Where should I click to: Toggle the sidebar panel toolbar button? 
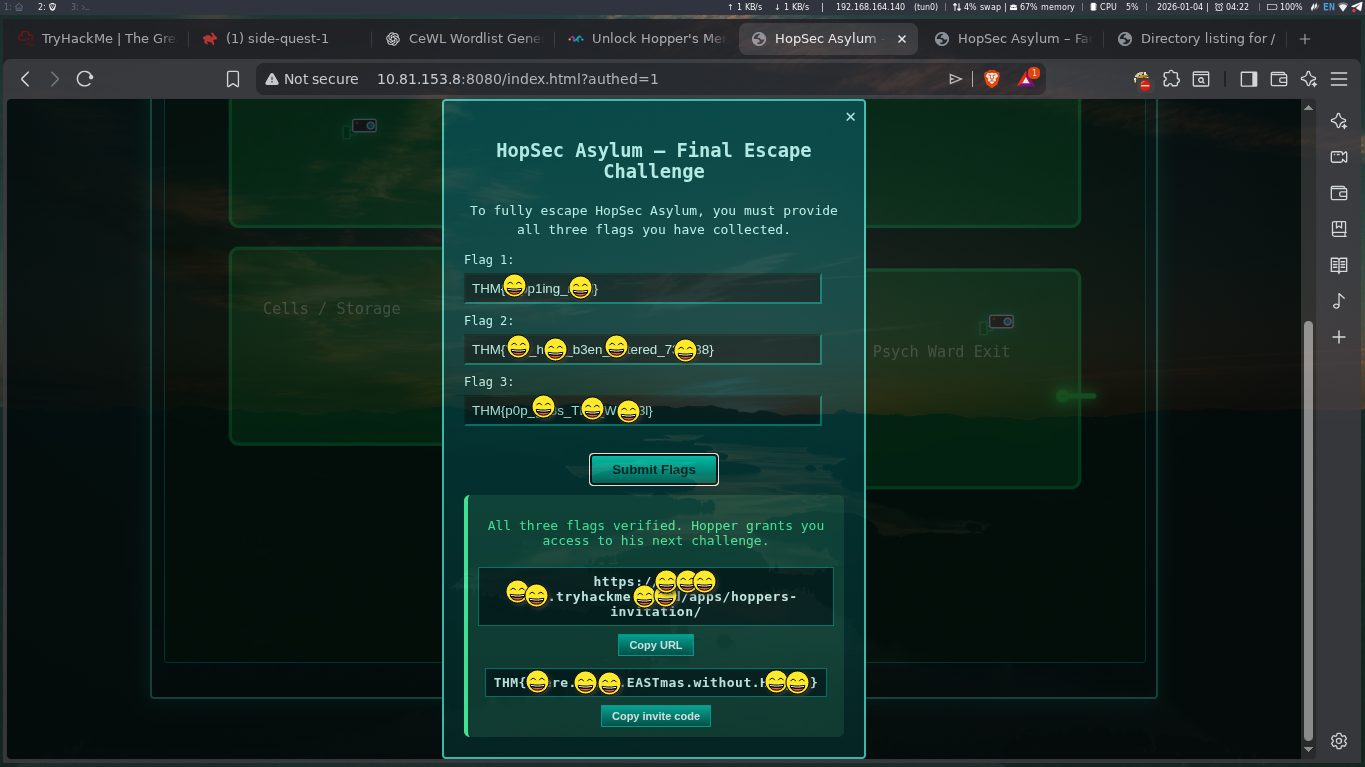point(1248,79)
